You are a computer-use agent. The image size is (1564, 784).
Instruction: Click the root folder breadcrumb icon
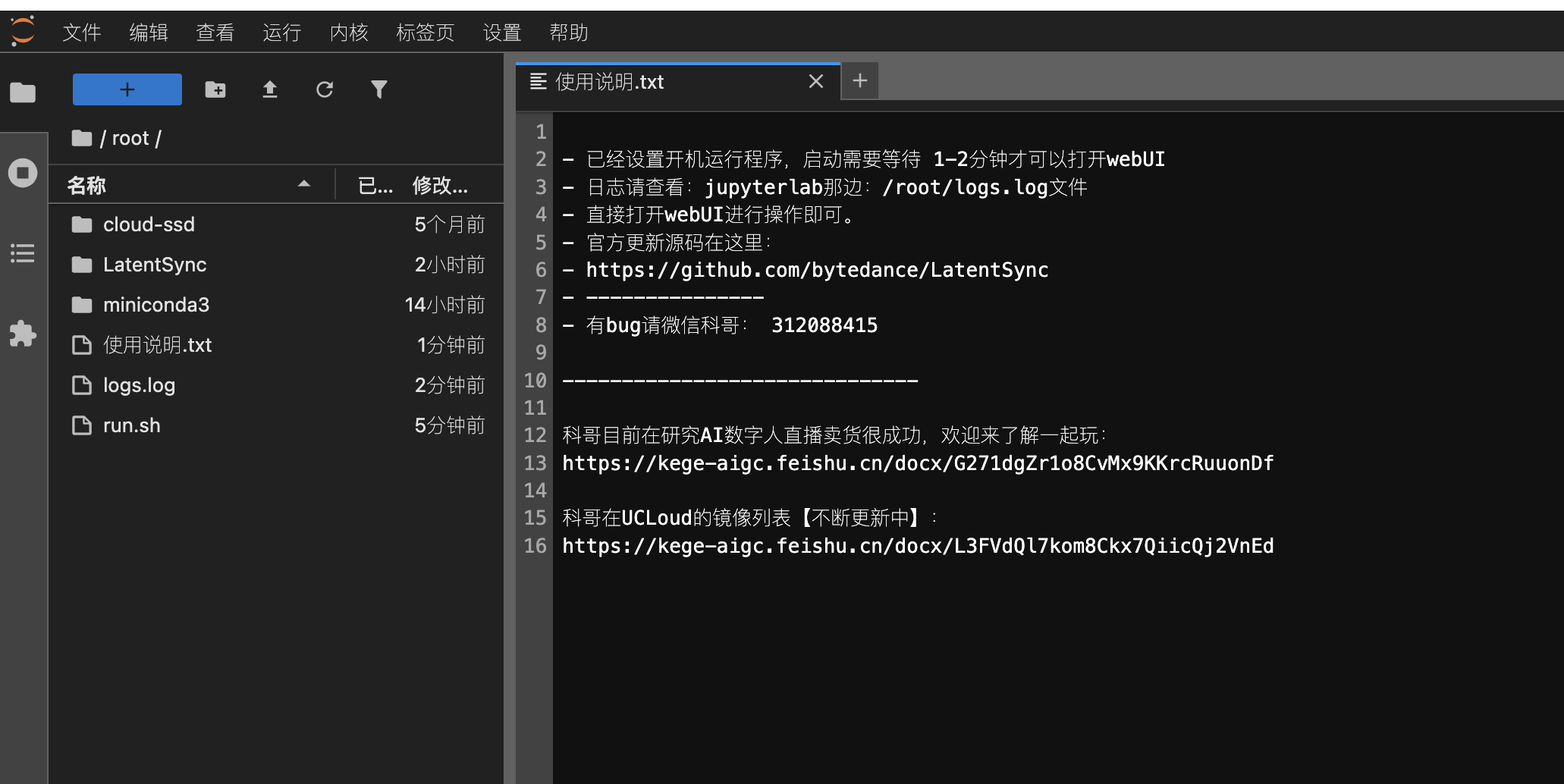[82, 138]
